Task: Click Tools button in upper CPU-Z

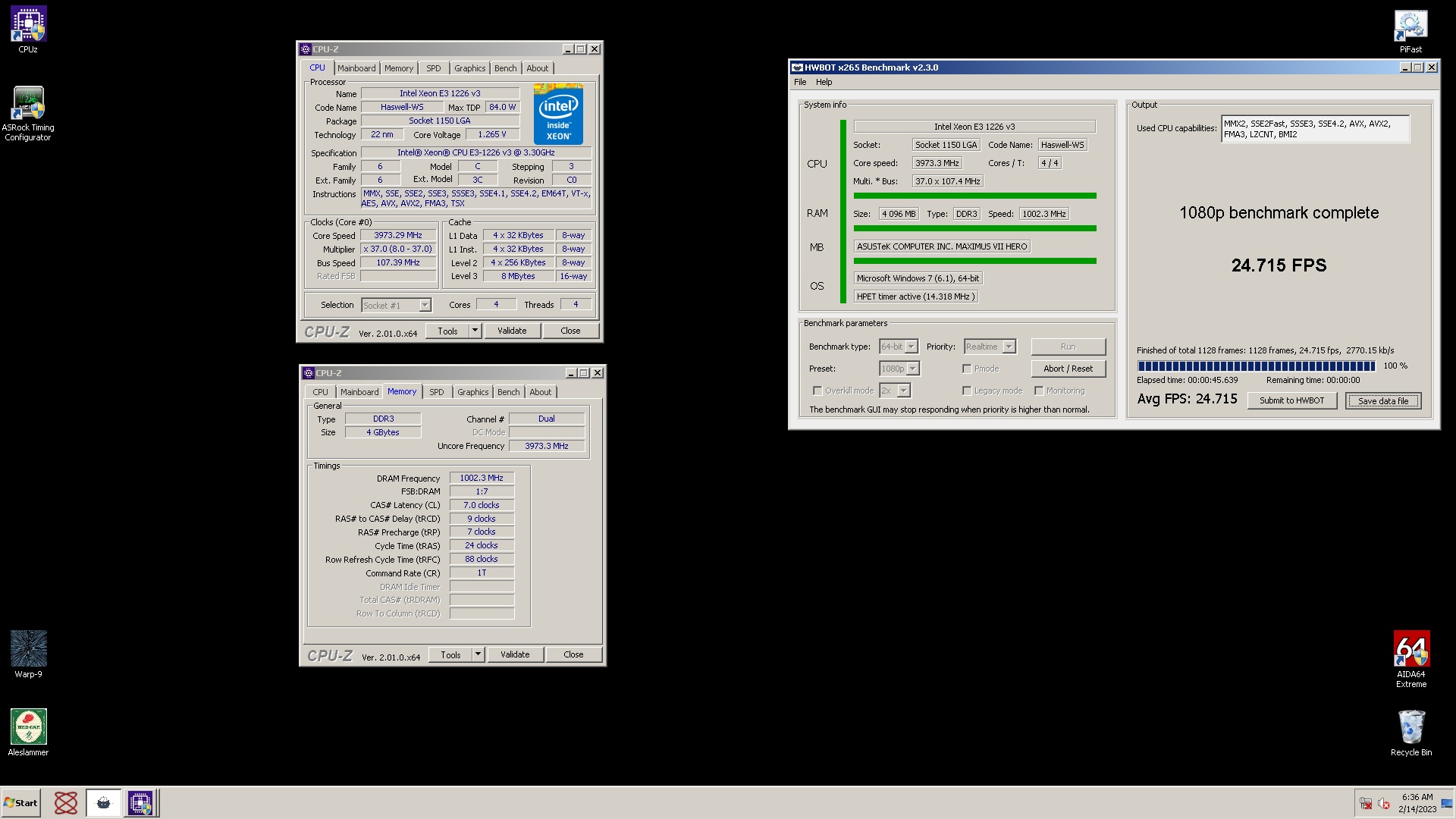Action: [x=447, y=331]
